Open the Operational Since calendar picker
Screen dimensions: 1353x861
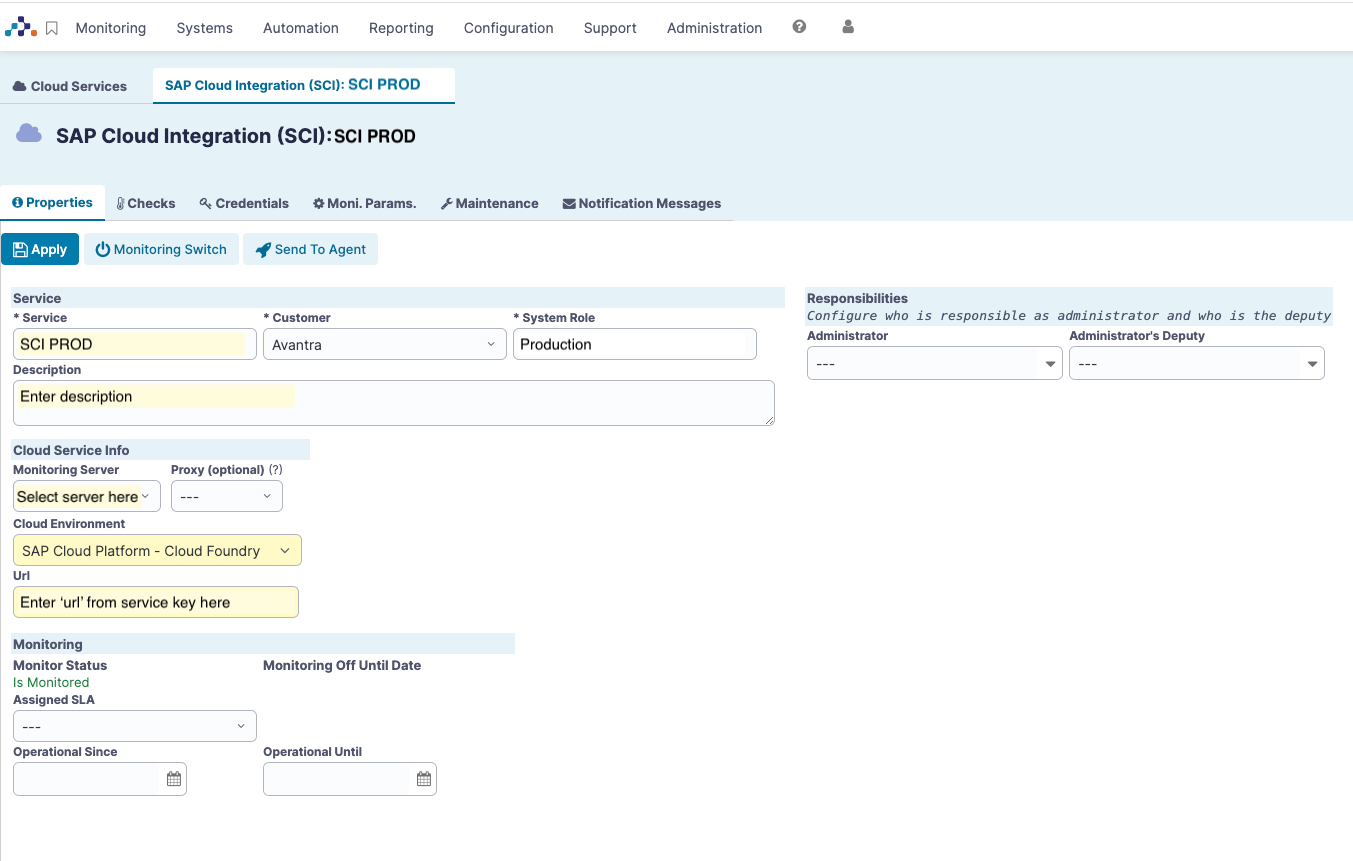coord(175,778)
